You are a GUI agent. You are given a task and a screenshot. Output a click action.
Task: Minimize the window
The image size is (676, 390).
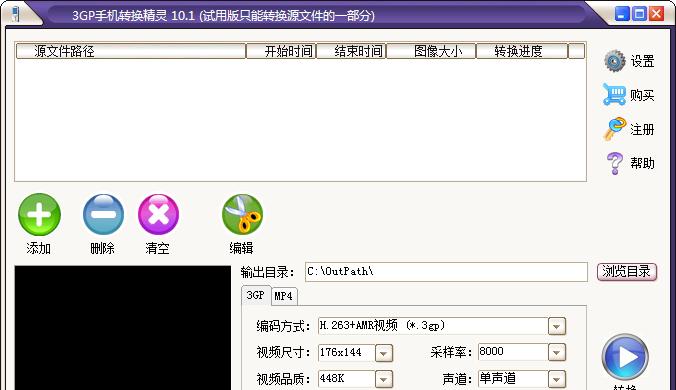[622, 14]
